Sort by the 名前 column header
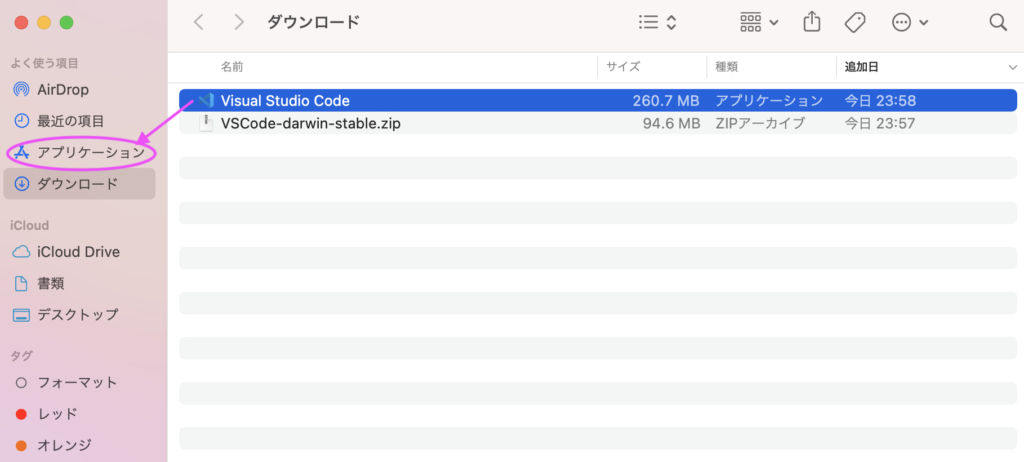1024x462 pixels. pyautogui.click(x=232, y=67)
